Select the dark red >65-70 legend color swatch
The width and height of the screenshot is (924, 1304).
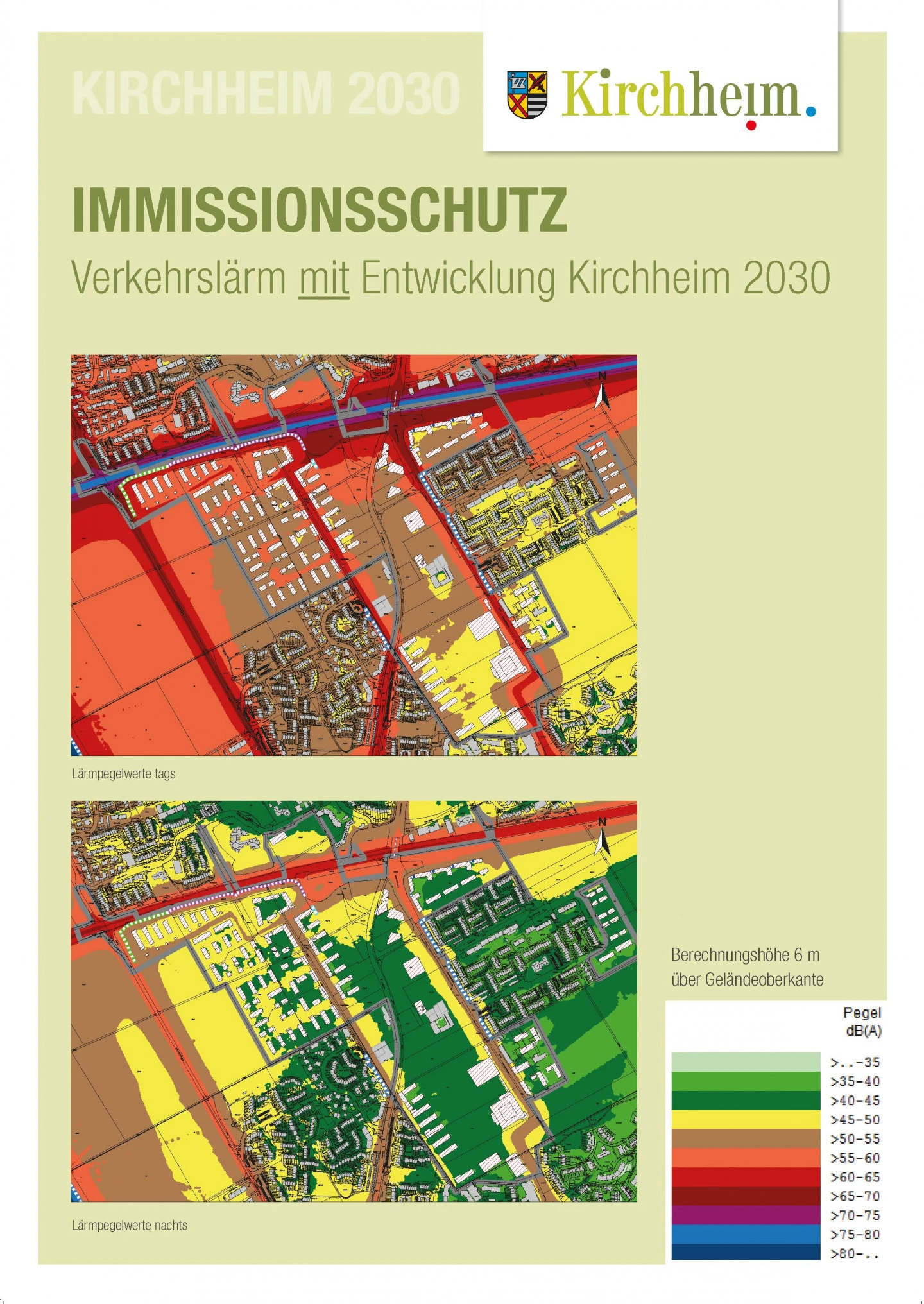point(746,1196)
